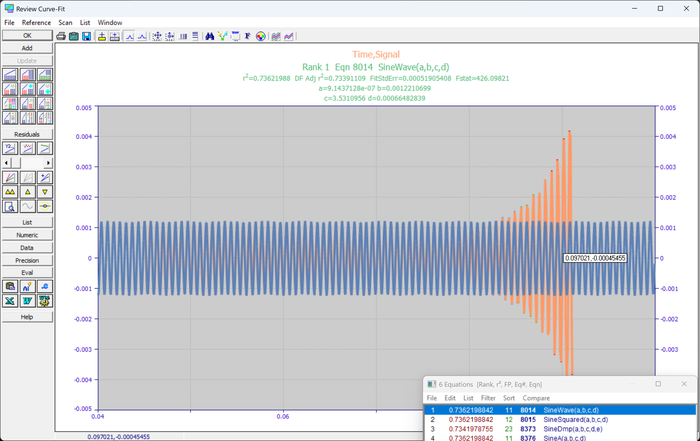
Task: Save with the blue floppy disk icon
Action: (86, 36)
